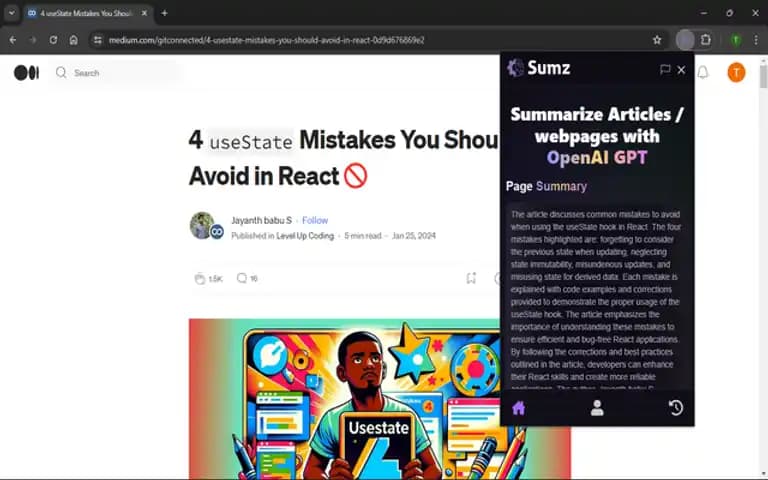Open the Extensions puzzle icon

[706, 40]
